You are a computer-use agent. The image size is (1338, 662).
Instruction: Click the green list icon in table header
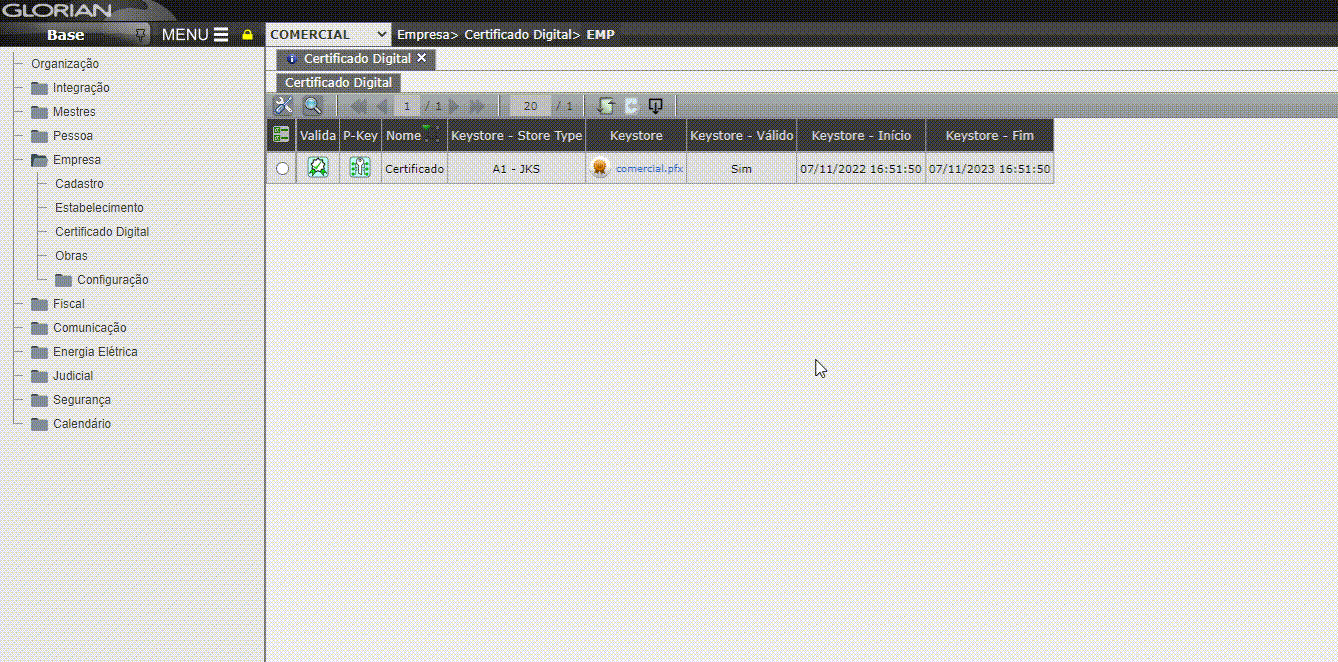click(x=281, y=135)
